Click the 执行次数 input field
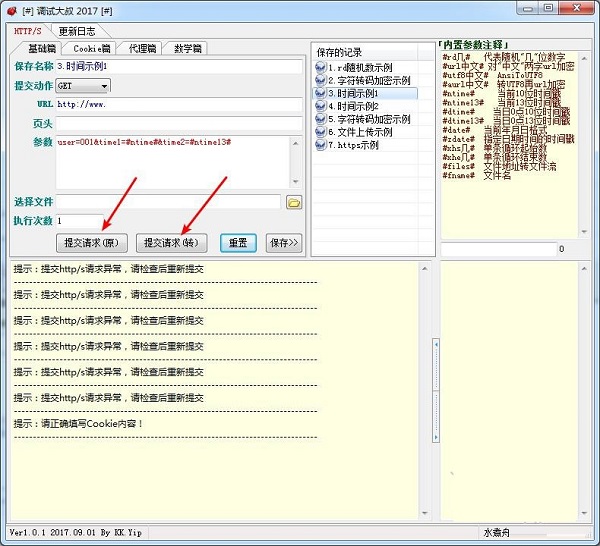The image size is (600, 546). point(80,220)
